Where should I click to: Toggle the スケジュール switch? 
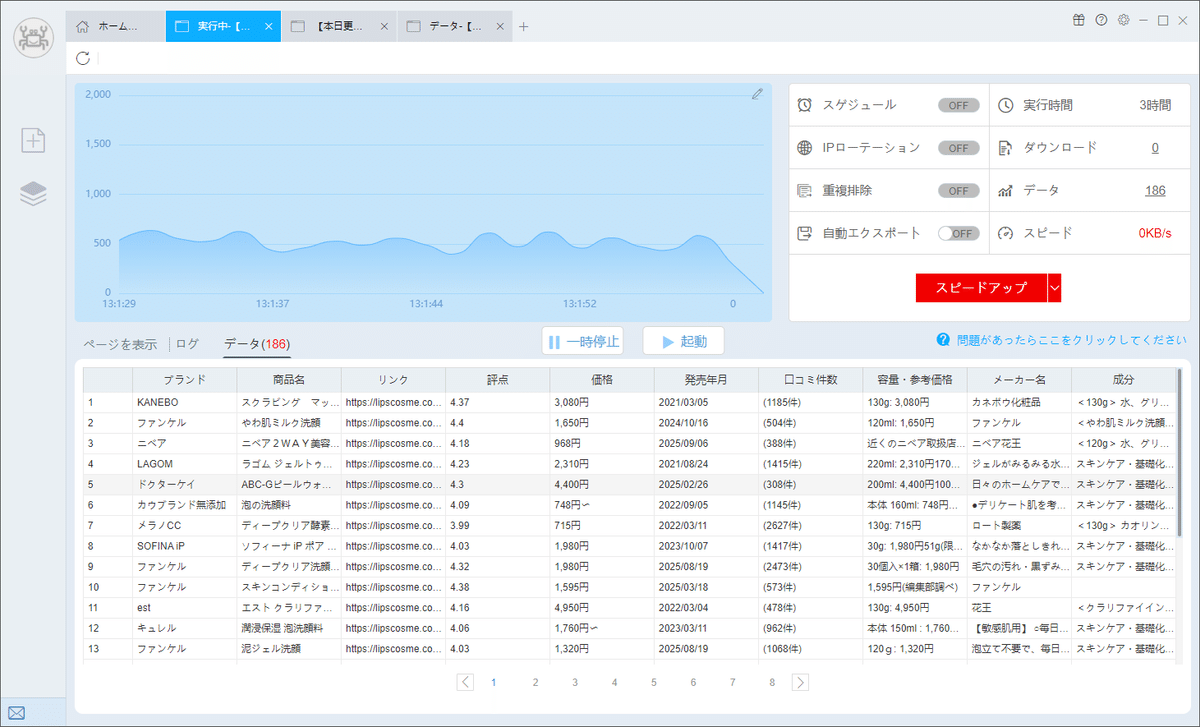tap(958, 105)
